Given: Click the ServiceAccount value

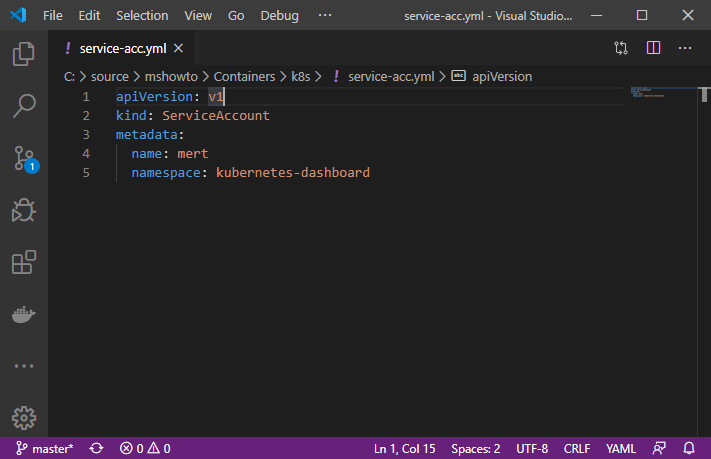Looking at the screenshot, I should click(x=216, y=116).
